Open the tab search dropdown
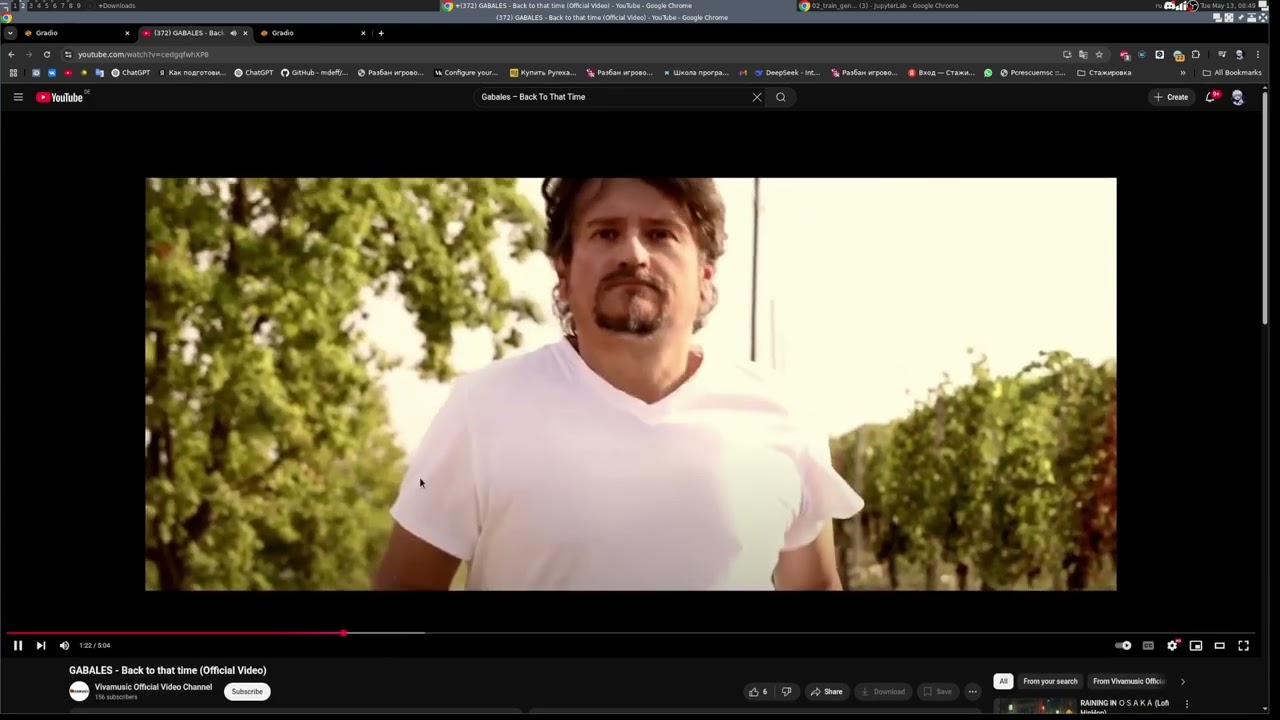 [x=10, y=33]
